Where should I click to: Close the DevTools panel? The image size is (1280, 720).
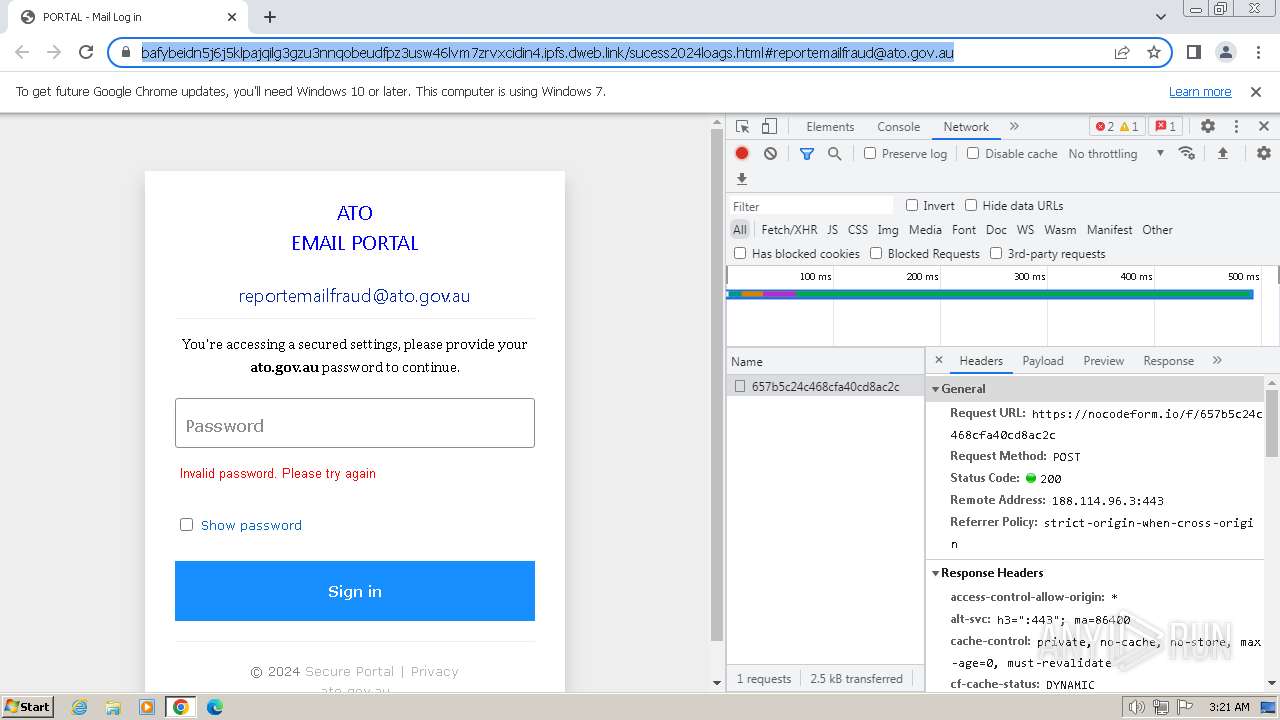tap(1264, 127)
